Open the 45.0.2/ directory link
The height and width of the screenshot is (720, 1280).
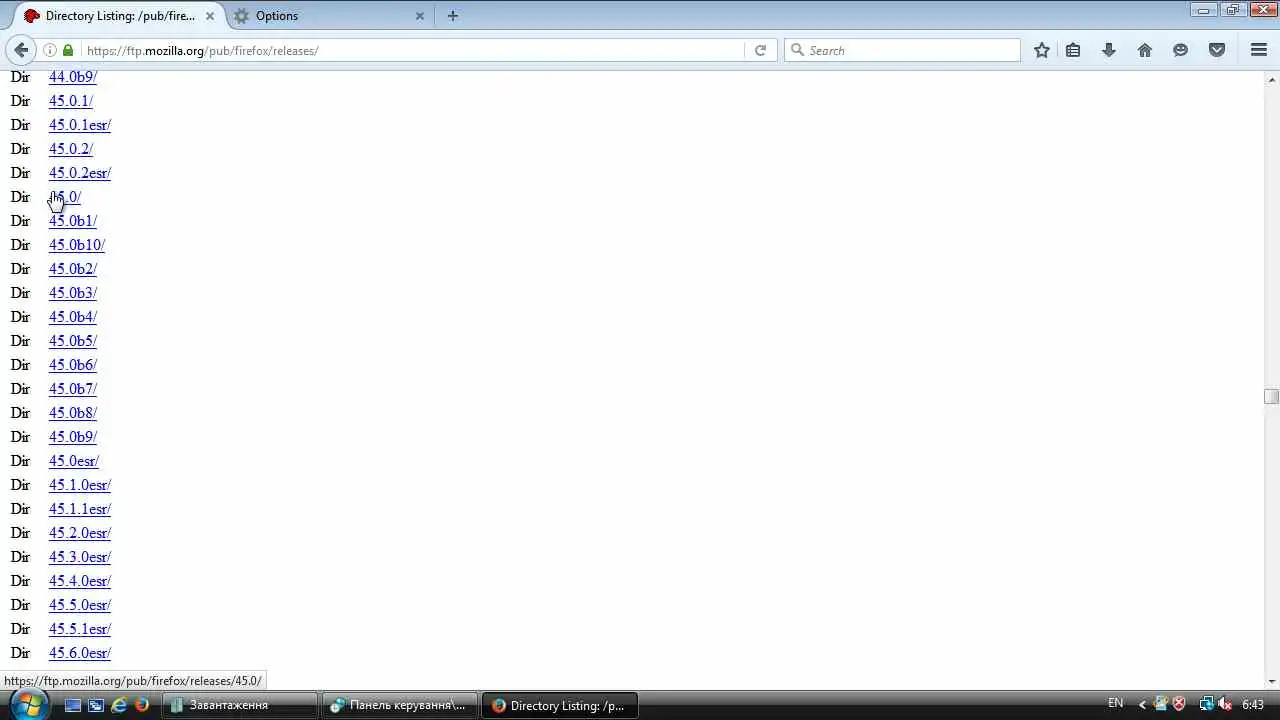pos(71,149)
